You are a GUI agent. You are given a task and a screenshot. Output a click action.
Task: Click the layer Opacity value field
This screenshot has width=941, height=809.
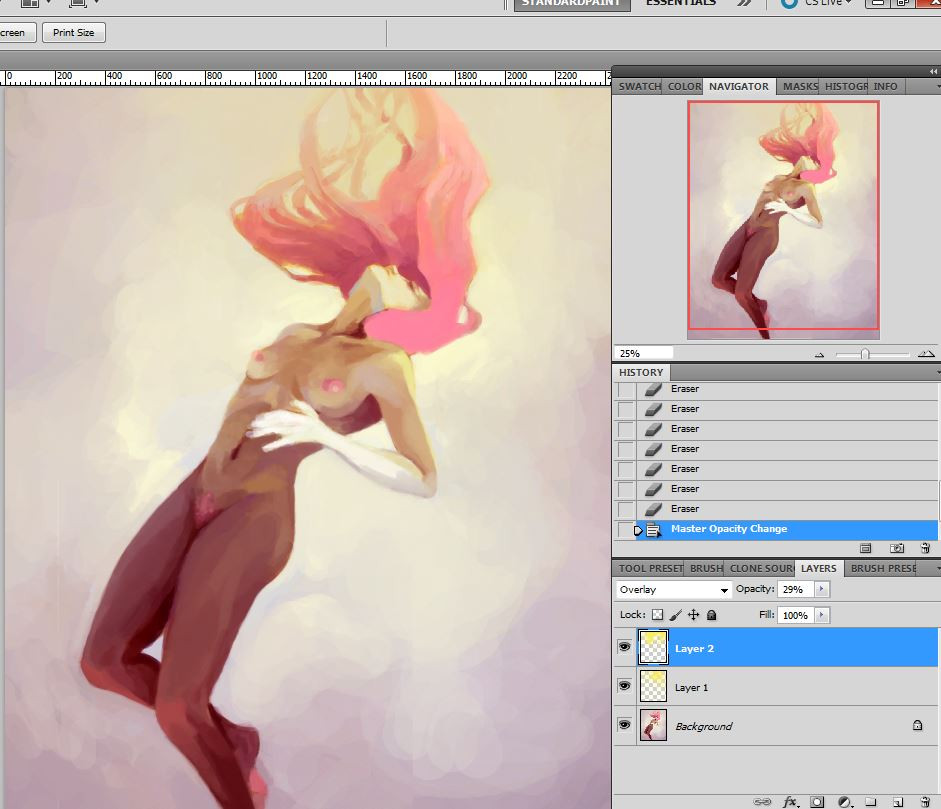[x=796, y=589]
